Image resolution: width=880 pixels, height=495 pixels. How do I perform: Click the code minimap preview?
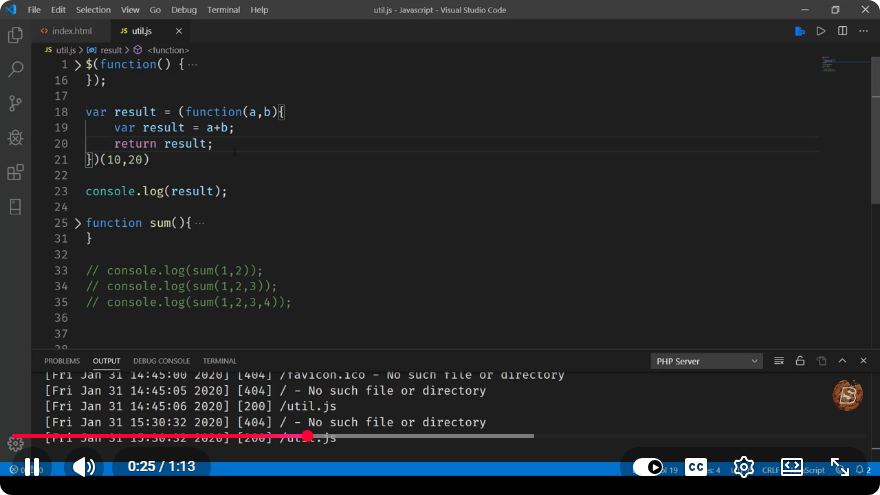(x=828, y=63)
